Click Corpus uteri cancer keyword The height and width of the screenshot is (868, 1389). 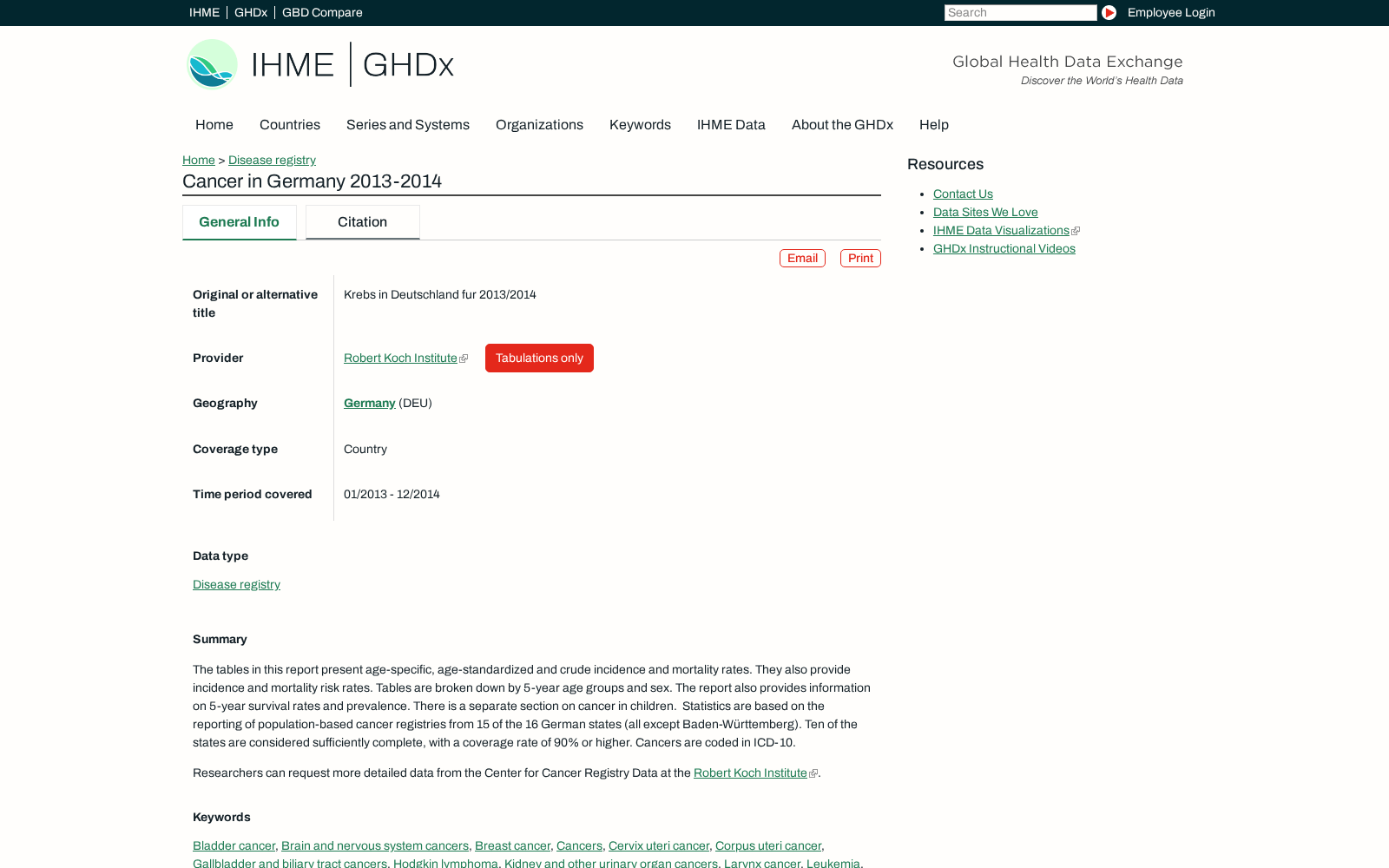[x=768, y=845]
